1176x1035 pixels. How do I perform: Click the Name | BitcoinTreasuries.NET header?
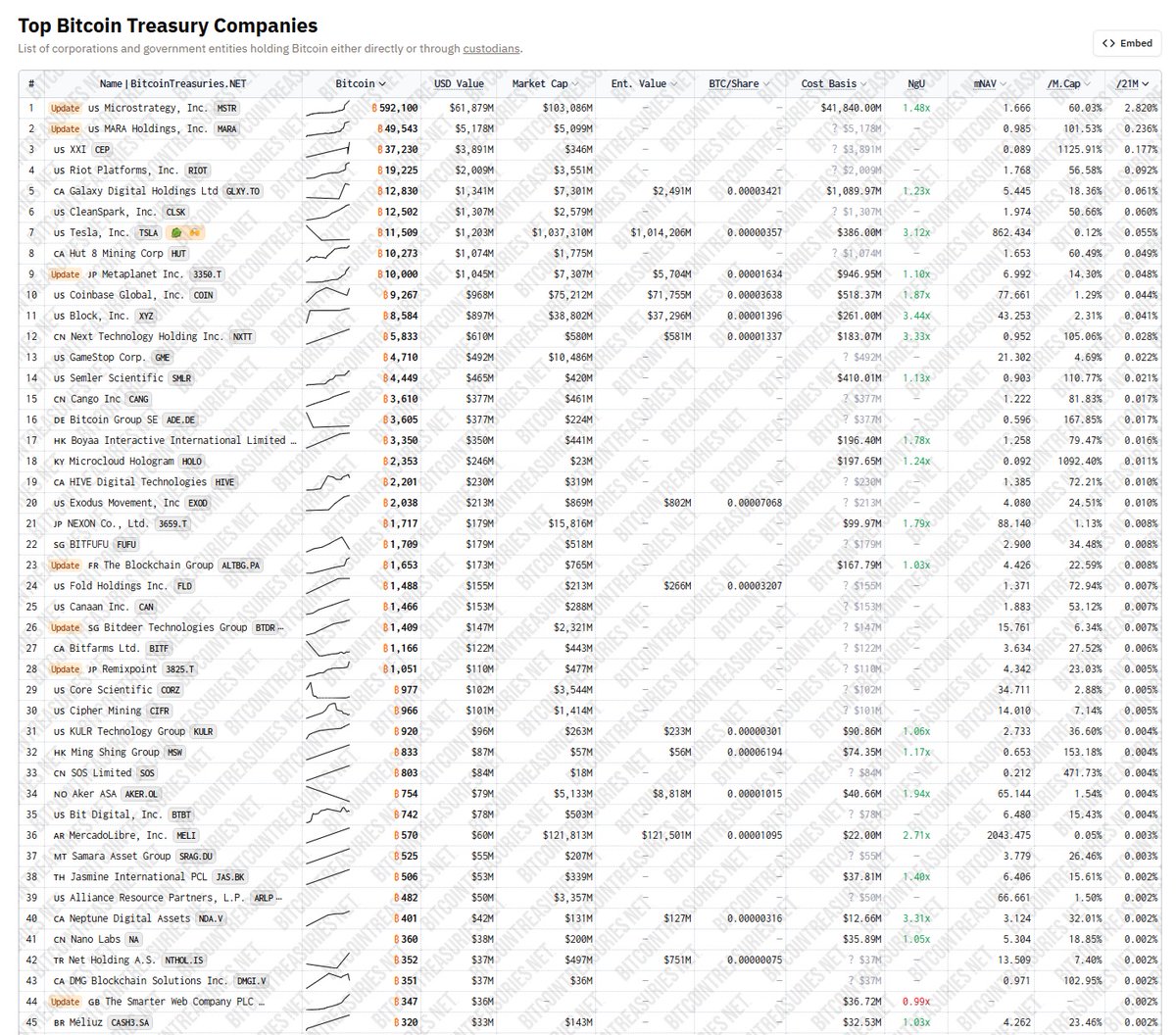point(171,84)
